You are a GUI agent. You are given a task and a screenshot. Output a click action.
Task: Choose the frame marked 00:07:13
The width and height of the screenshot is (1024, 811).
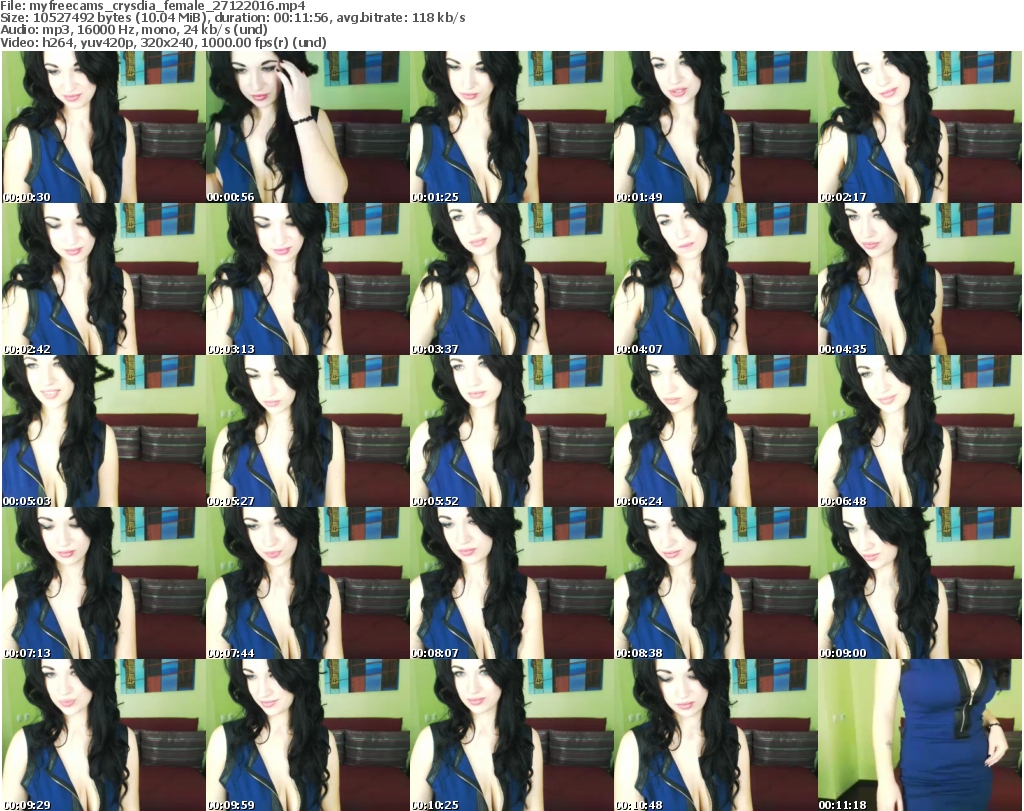(104, 583)
